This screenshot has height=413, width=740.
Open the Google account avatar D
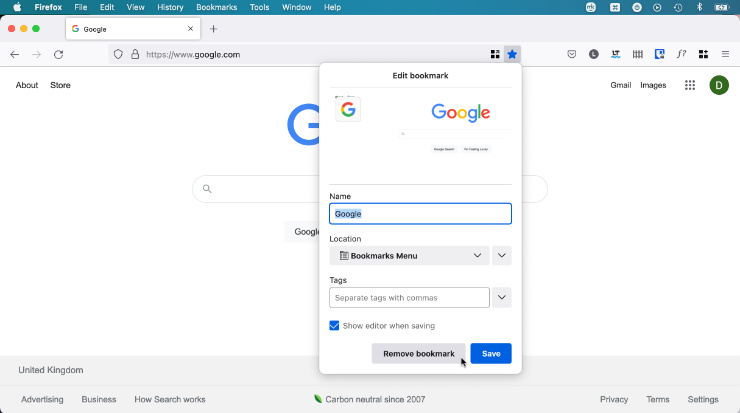(x=719, y=85)
